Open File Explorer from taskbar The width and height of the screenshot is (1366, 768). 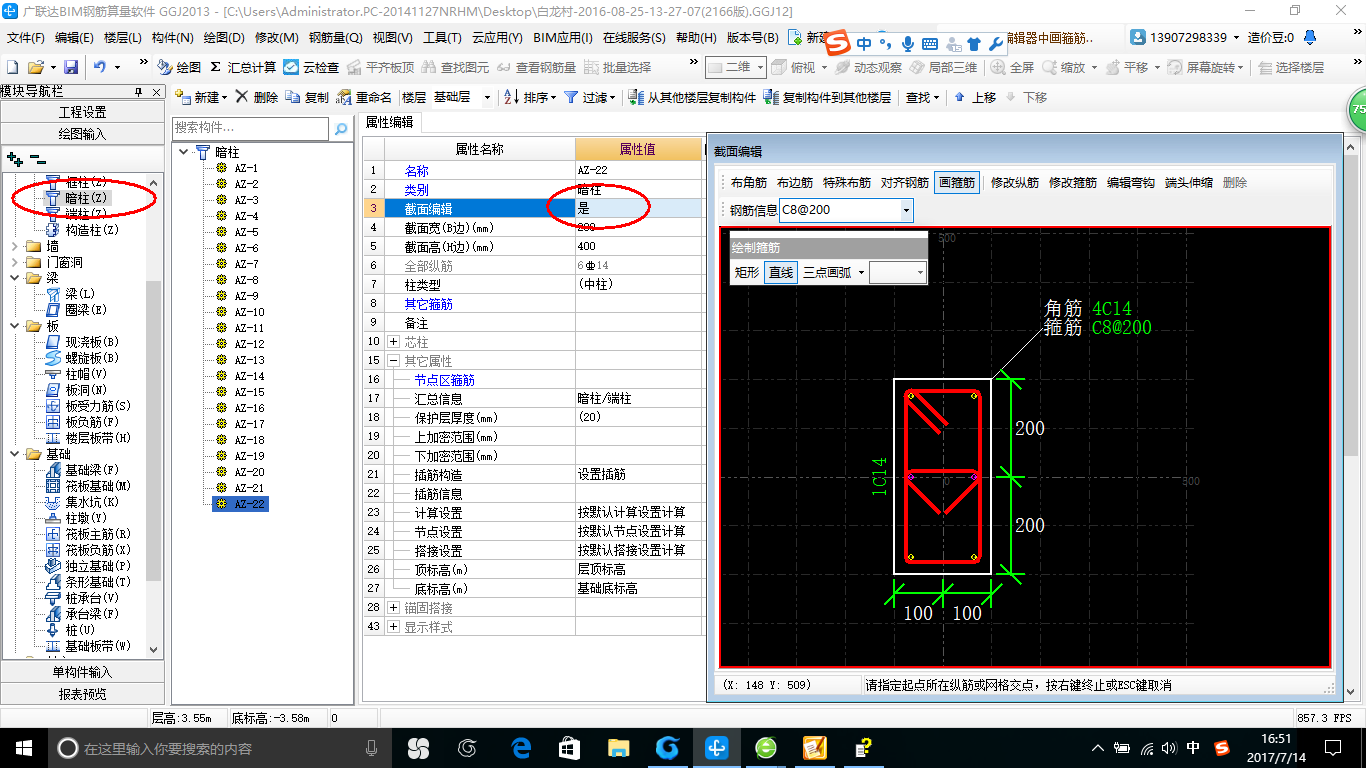point(619,747)
